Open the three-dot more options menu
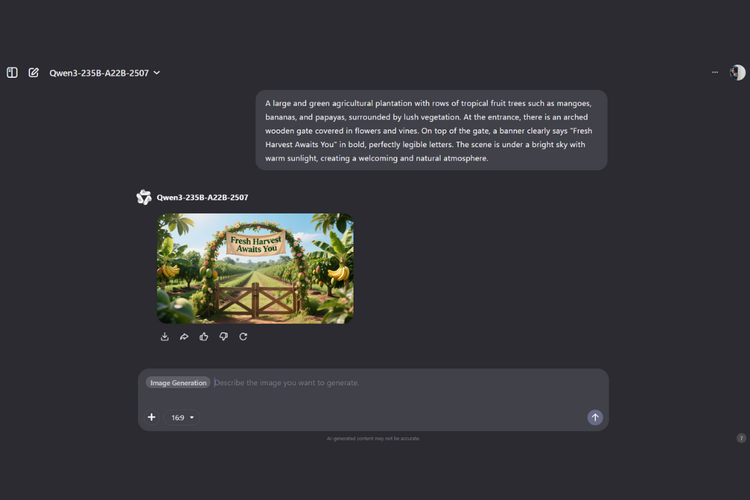750x500 pixels. click(x=715, y=72)
